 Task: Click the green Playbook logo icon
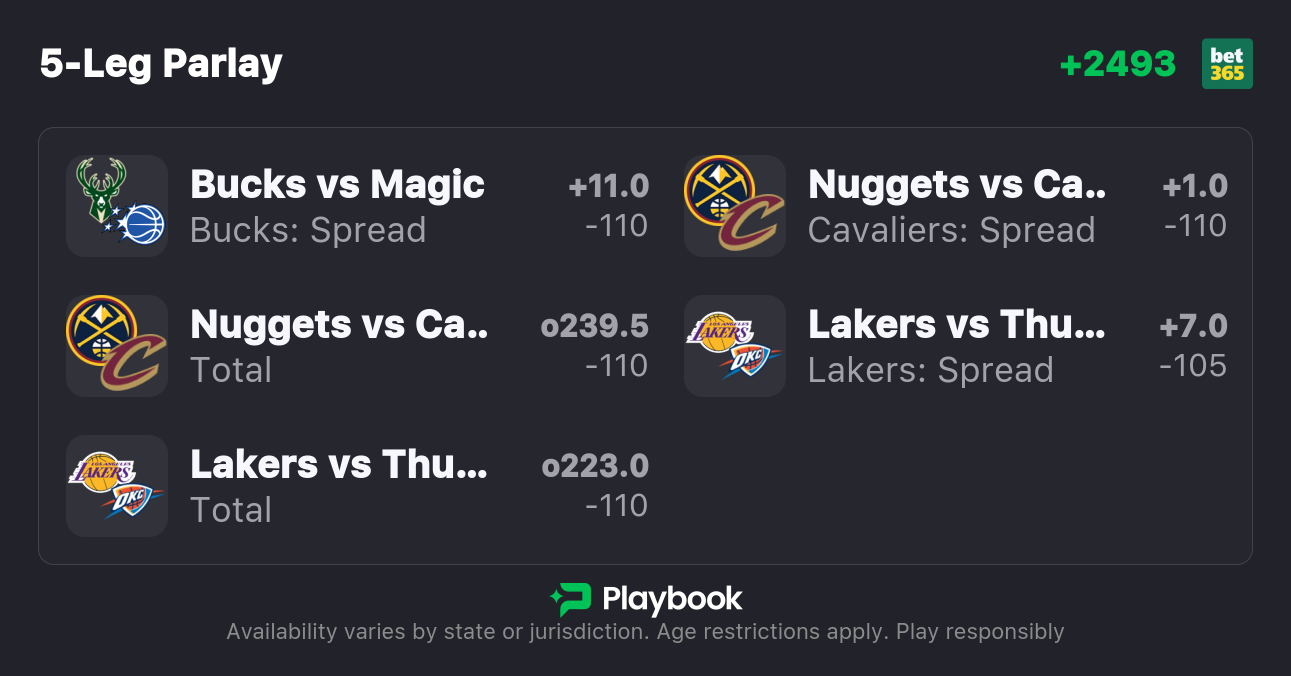[570, 599]
